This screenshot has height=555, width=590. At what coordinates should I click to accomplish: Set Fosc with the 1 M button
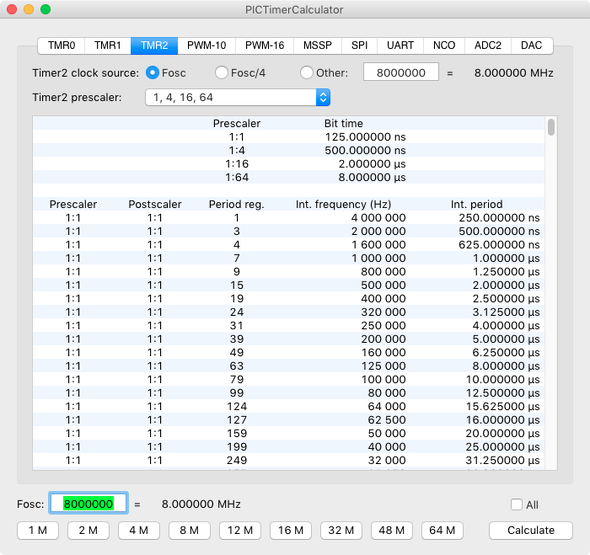(x=38, y=530)
